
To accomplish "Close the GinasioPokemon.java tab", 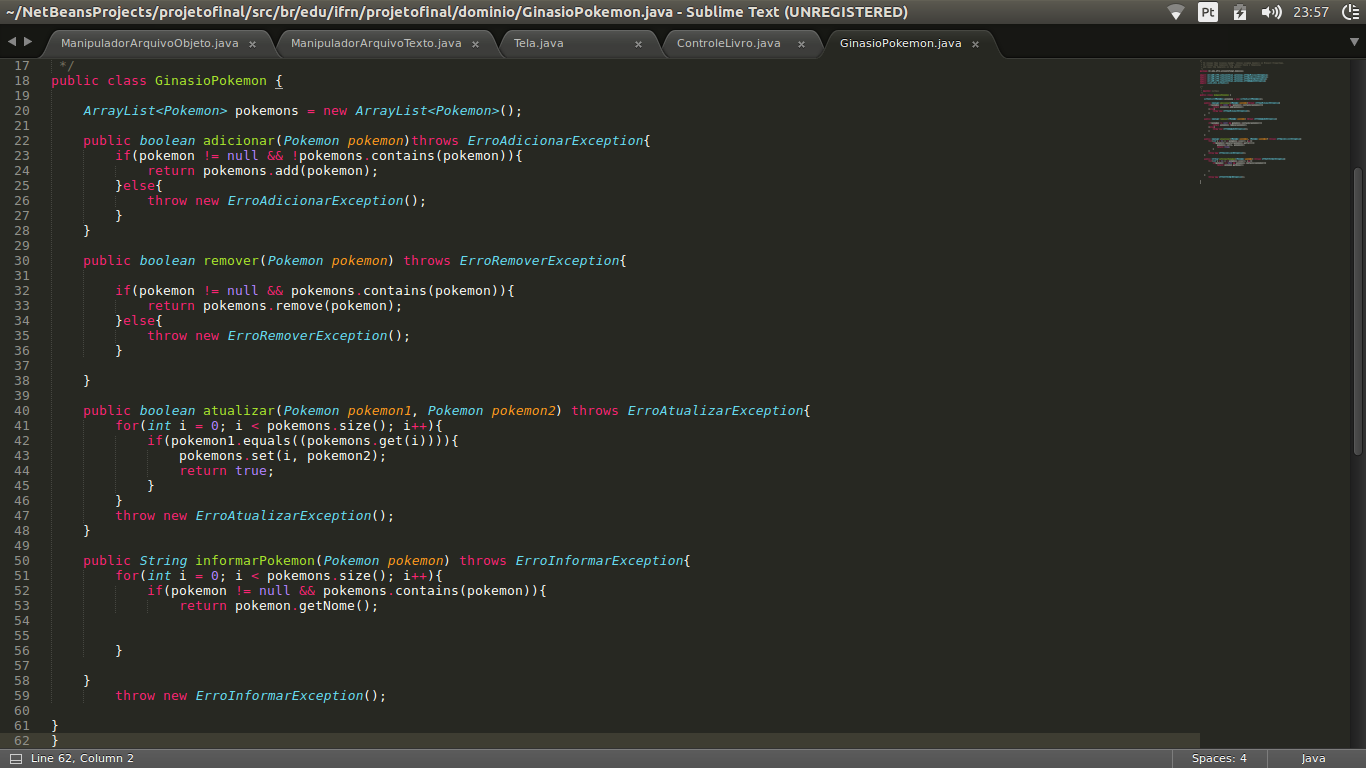I will click(975, 44).
